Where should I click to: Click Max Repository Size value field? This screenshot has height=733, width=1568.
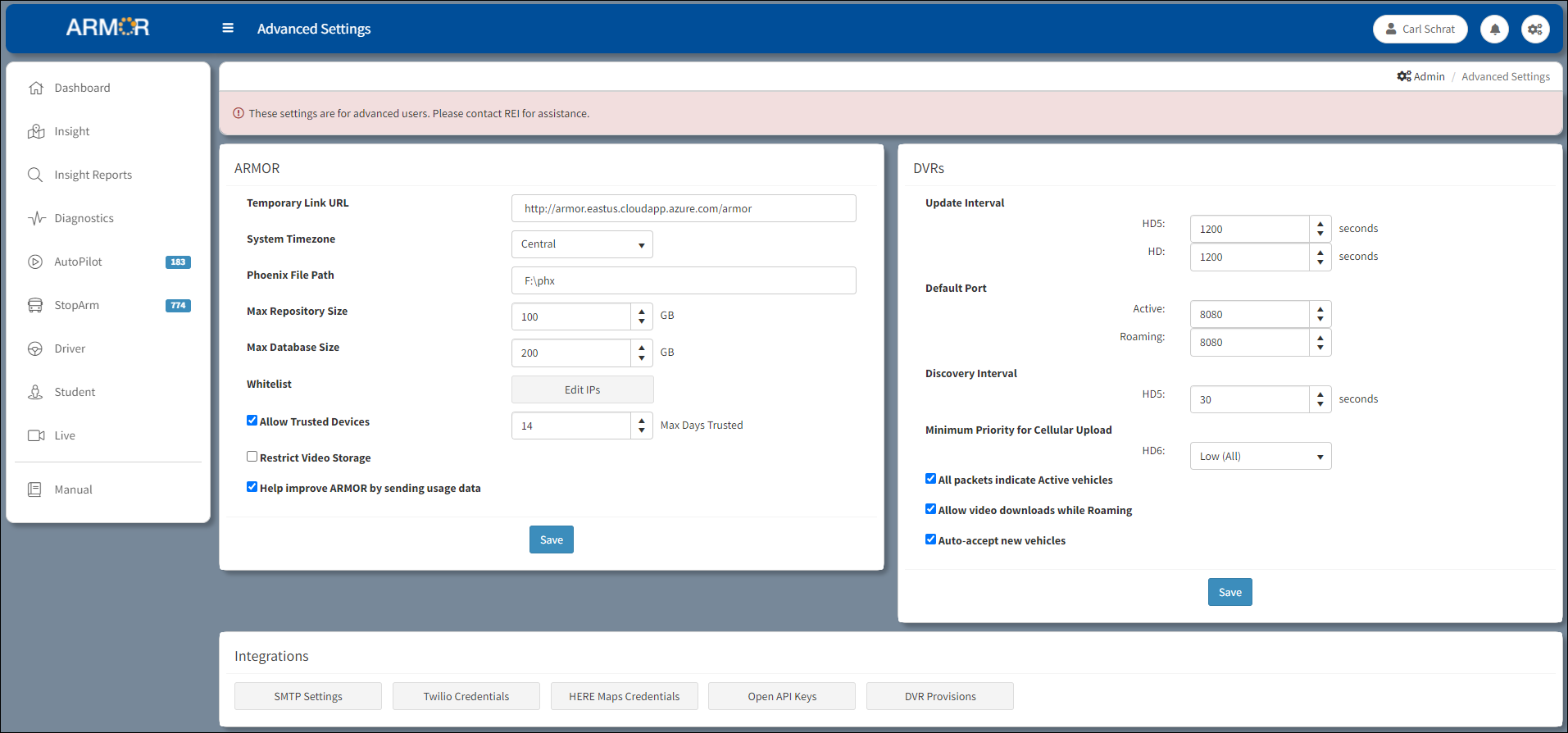point(571,316)
